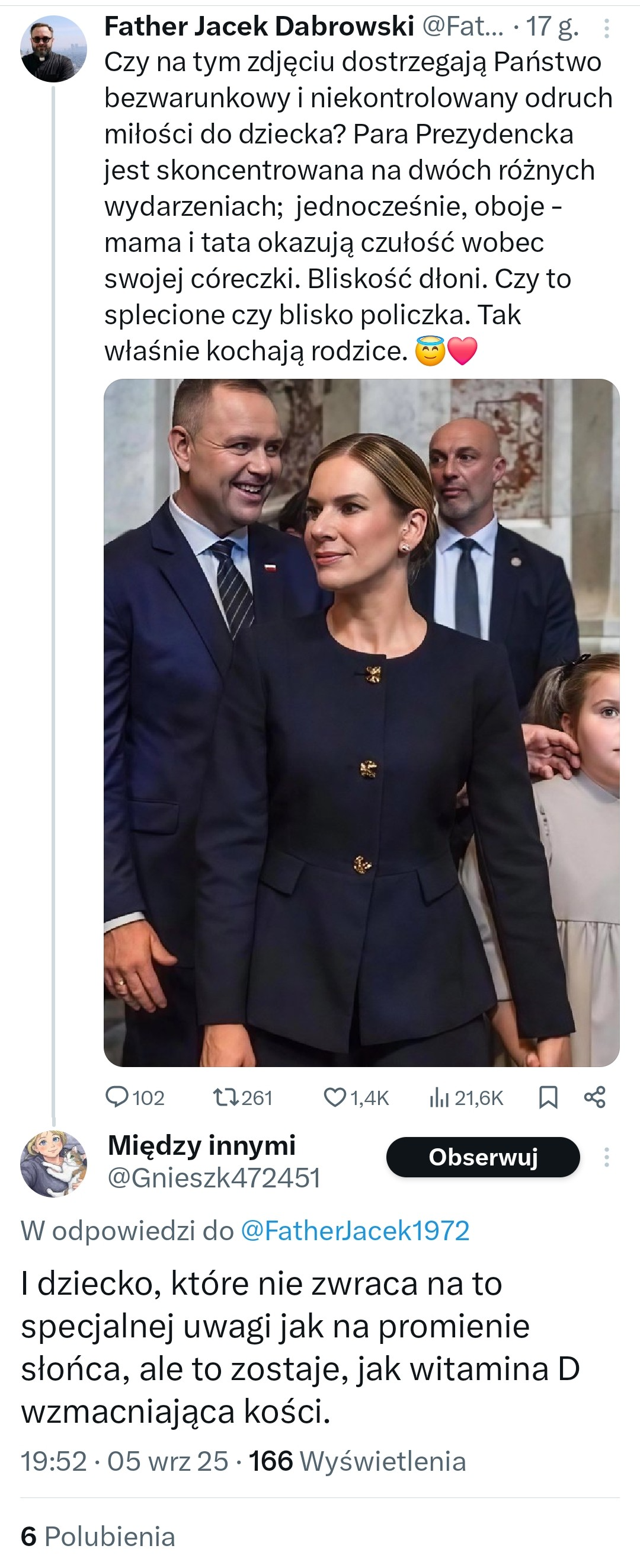
Task: Tap the 17 g. post timestamp
Action: click(x=552, y=27)
